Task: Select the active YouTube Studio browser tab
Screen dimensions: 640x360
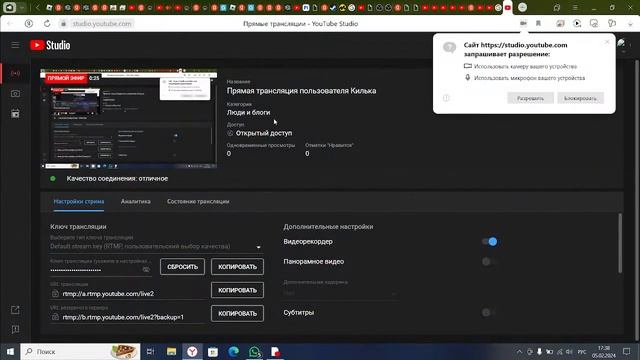Action: (508, 7)
